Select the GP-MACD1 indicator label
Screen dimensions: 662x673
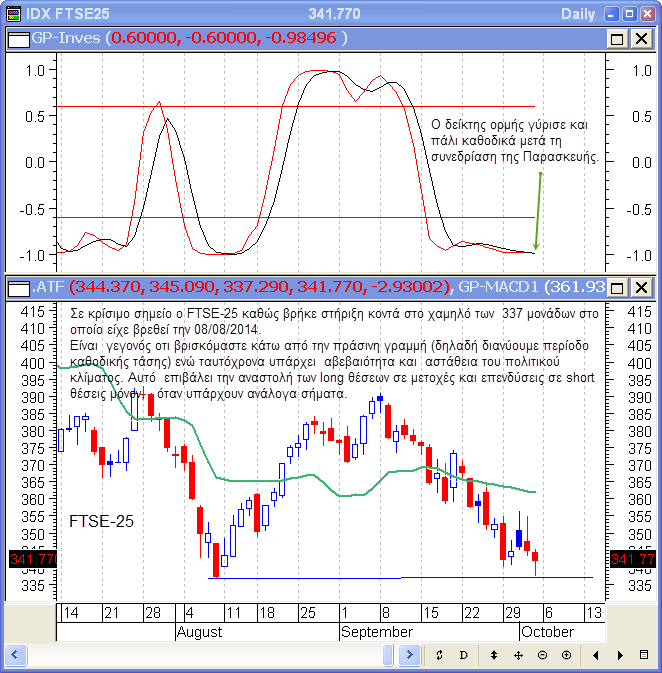(502, 288)
